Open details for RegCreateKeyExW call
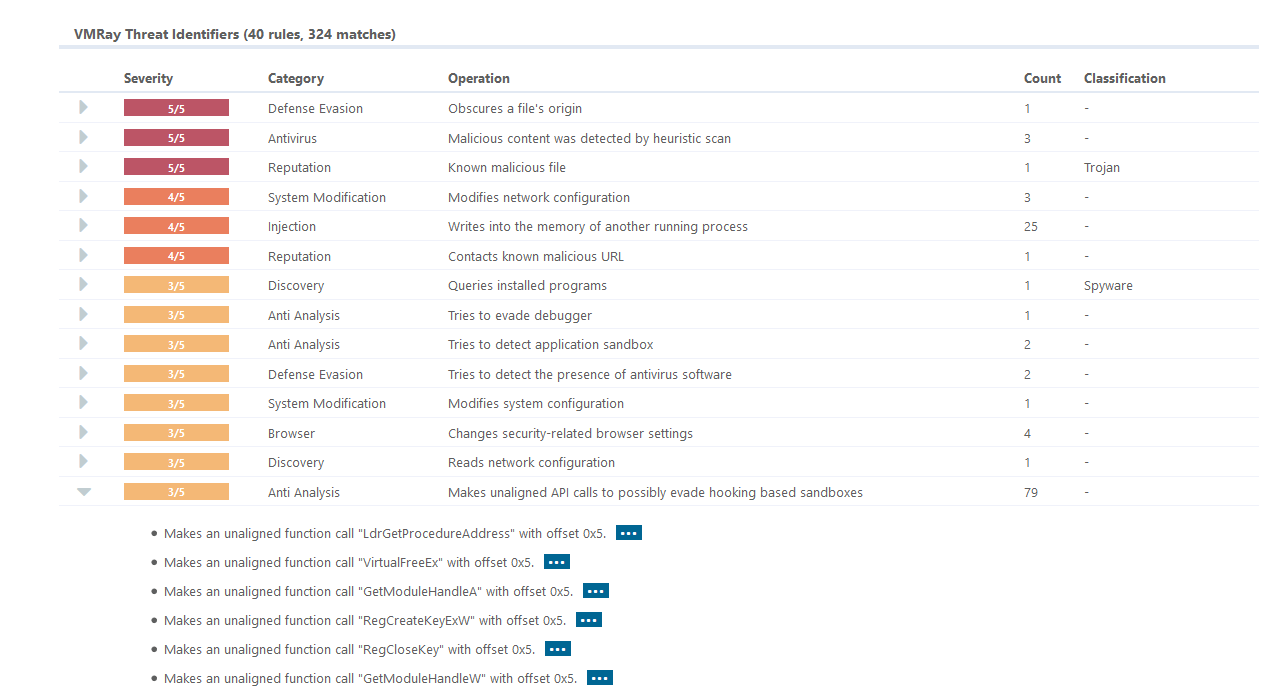Screen dimensions: 1282x699 point(589,620)
